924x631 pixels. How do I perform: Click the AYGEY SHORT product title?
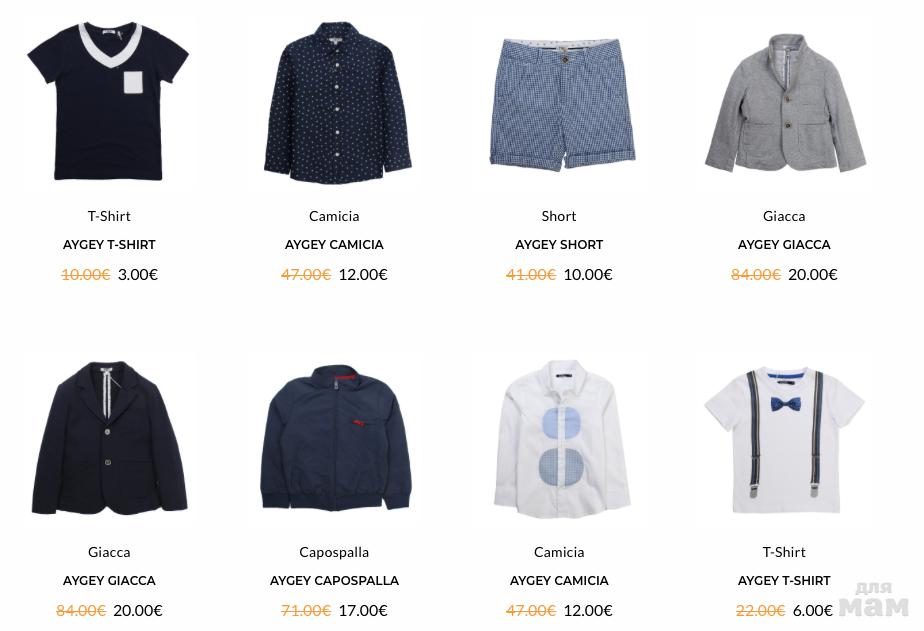pos(559,245)
